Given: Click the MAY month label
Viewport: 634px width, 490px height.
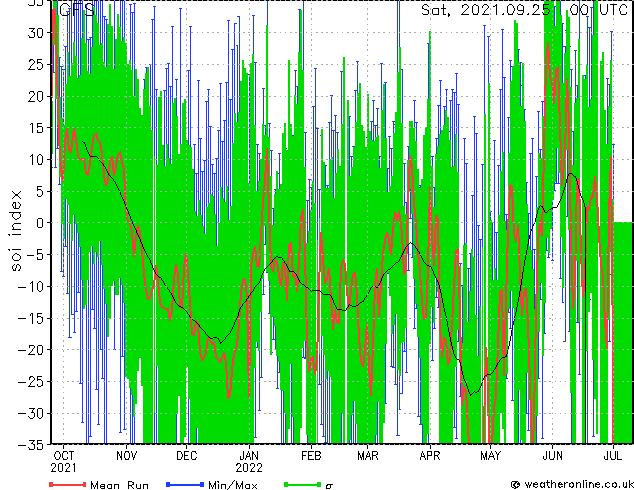Looking at the screenshot, I should [490, 456].
